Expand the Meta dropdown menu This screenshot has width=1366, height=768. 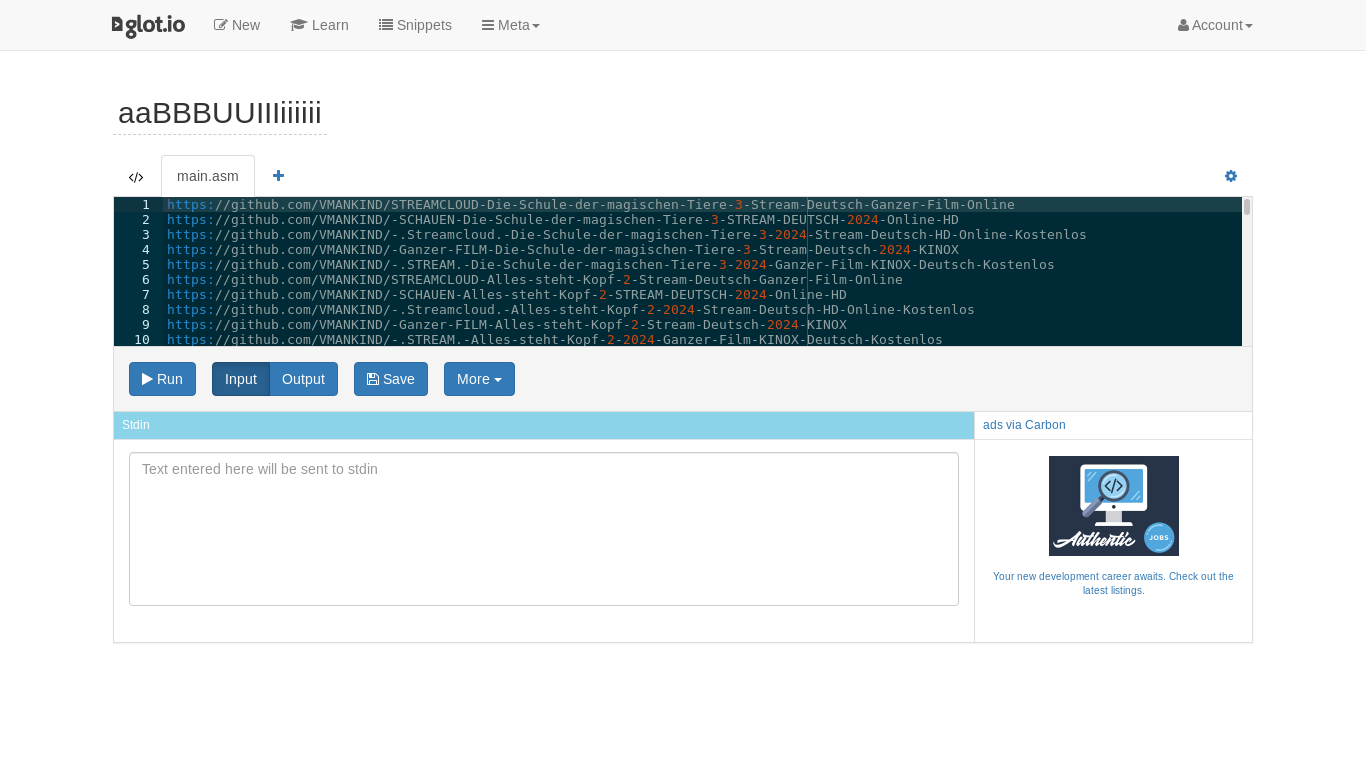(x=511, y=25)
